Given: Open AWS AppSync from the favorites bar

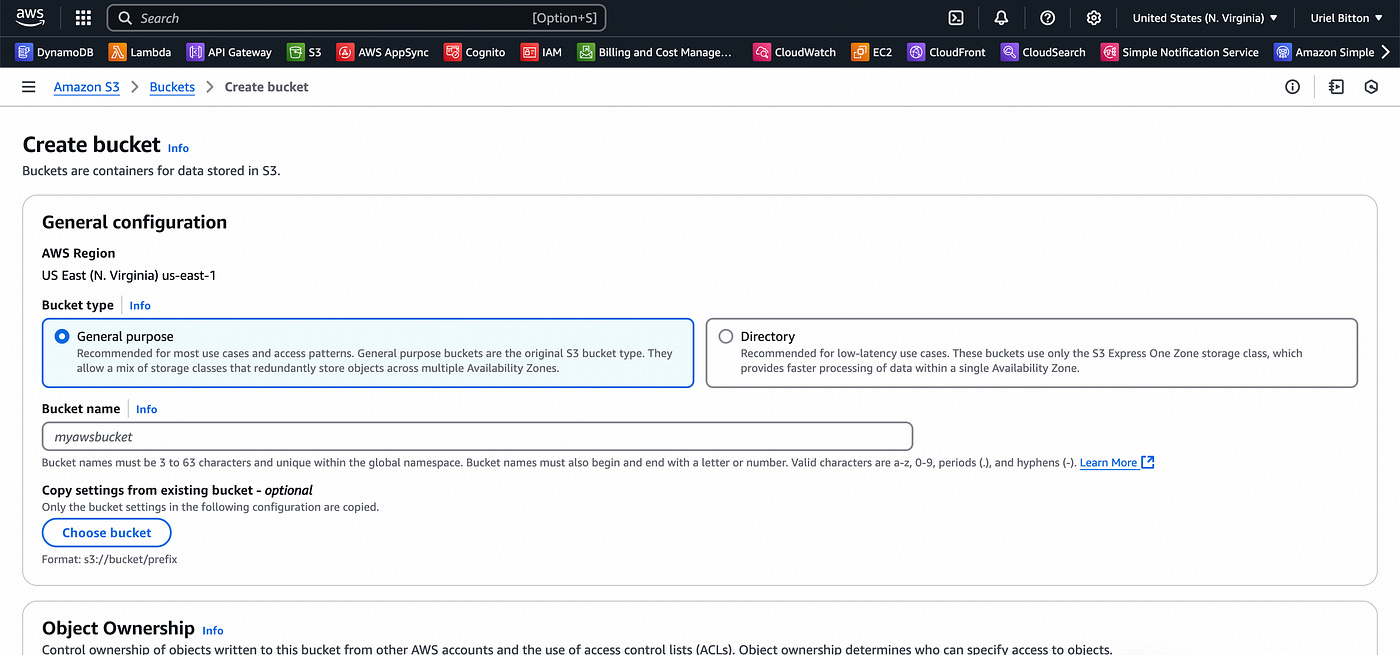Looking at the screenshot, I should [383, 52].
